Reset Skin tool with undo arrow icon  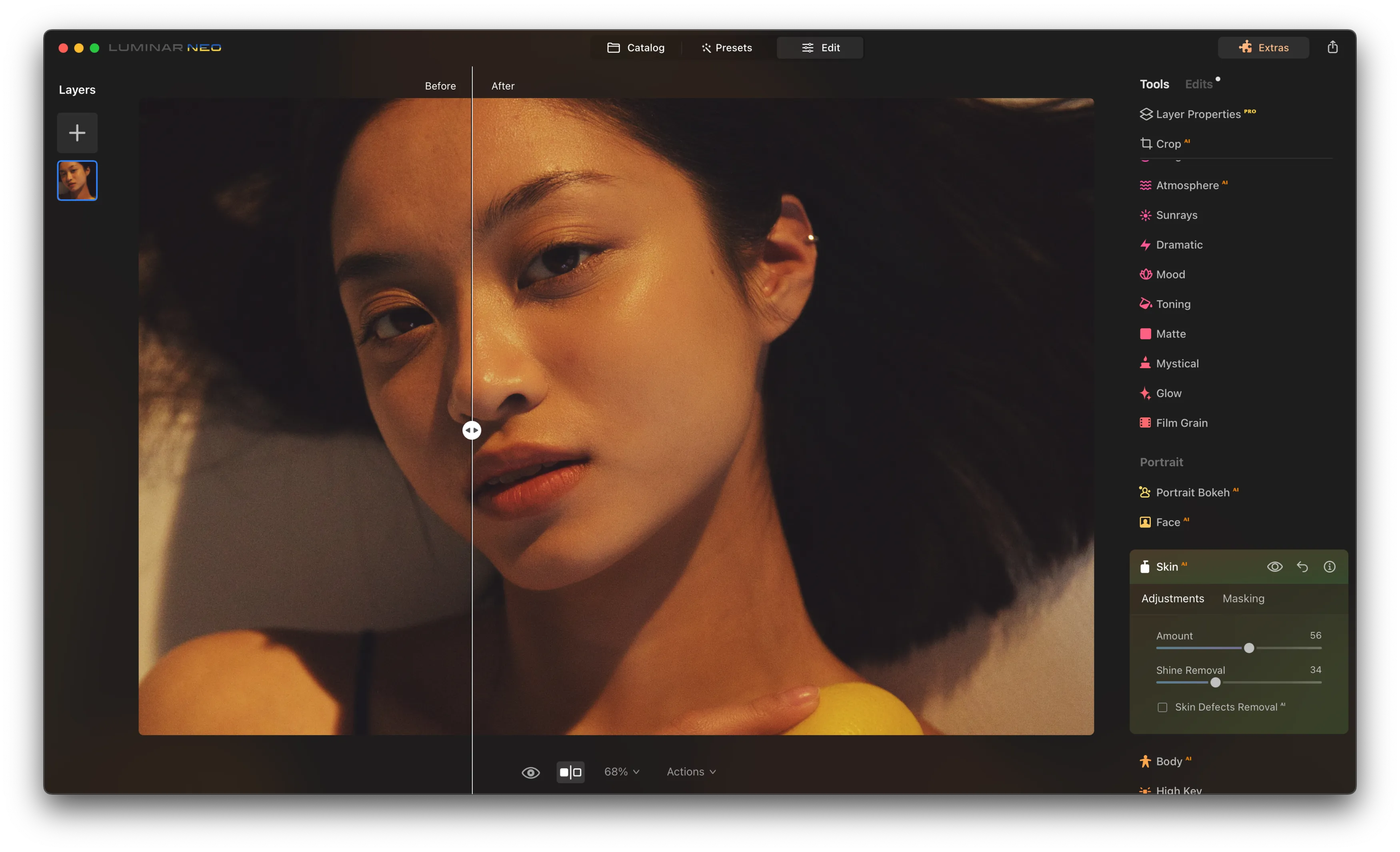pos(1302,567)
